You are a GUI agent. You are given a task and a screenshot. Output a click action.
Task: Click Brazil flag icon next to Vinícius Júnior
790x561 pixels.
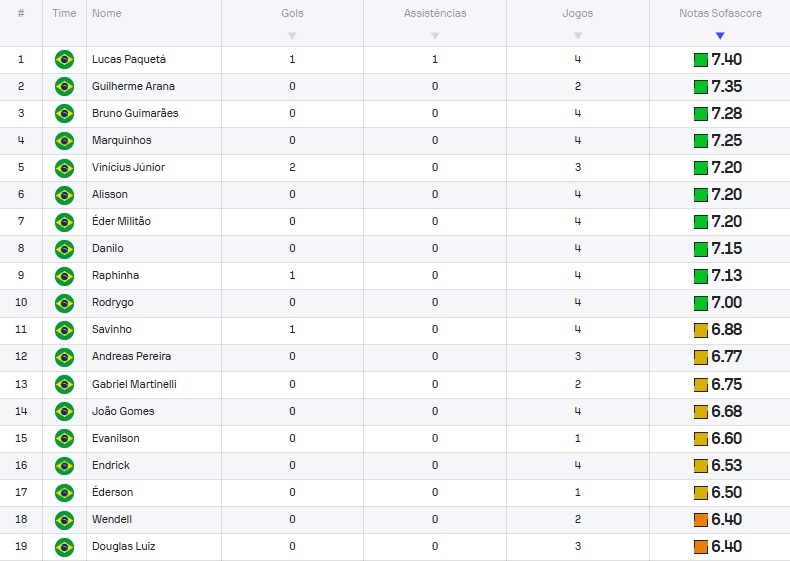point(64,168)
